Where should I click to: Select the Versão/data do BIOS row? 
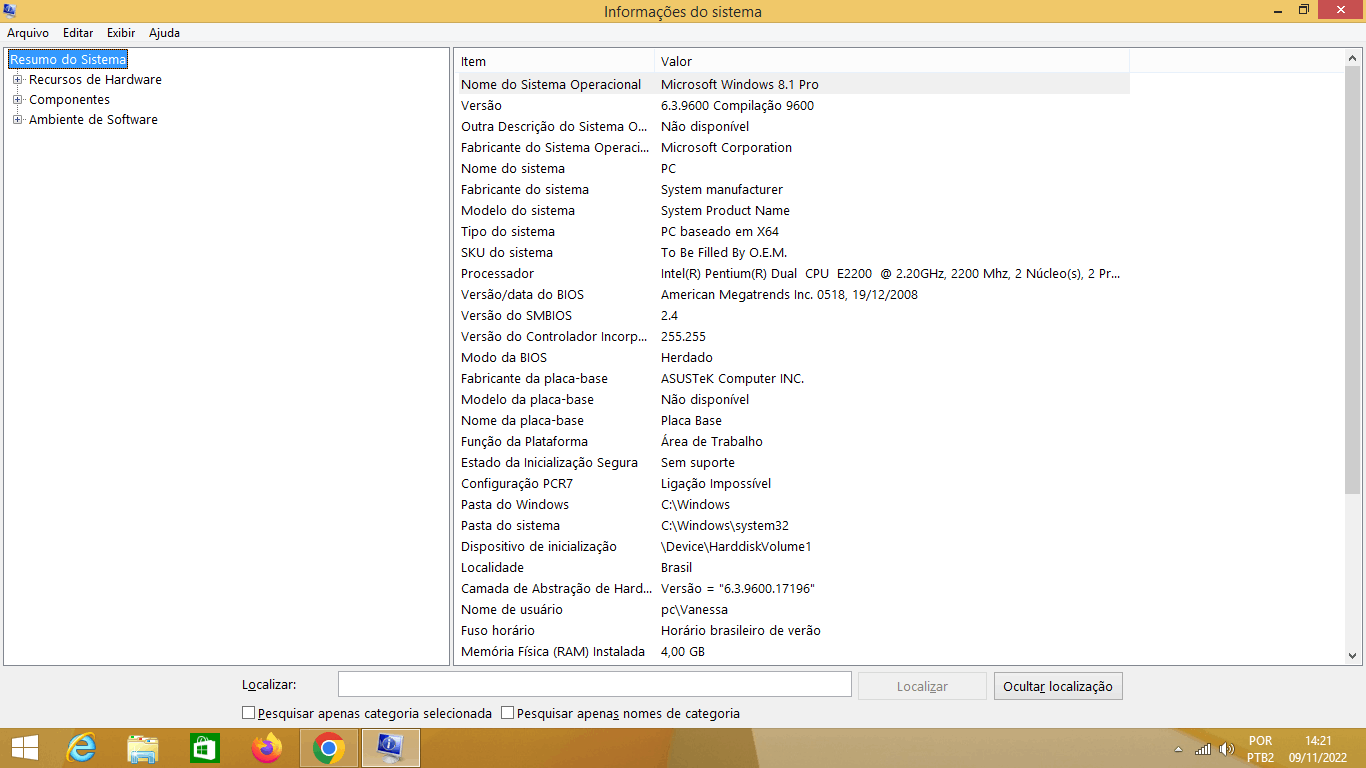[x=793, y=294]
